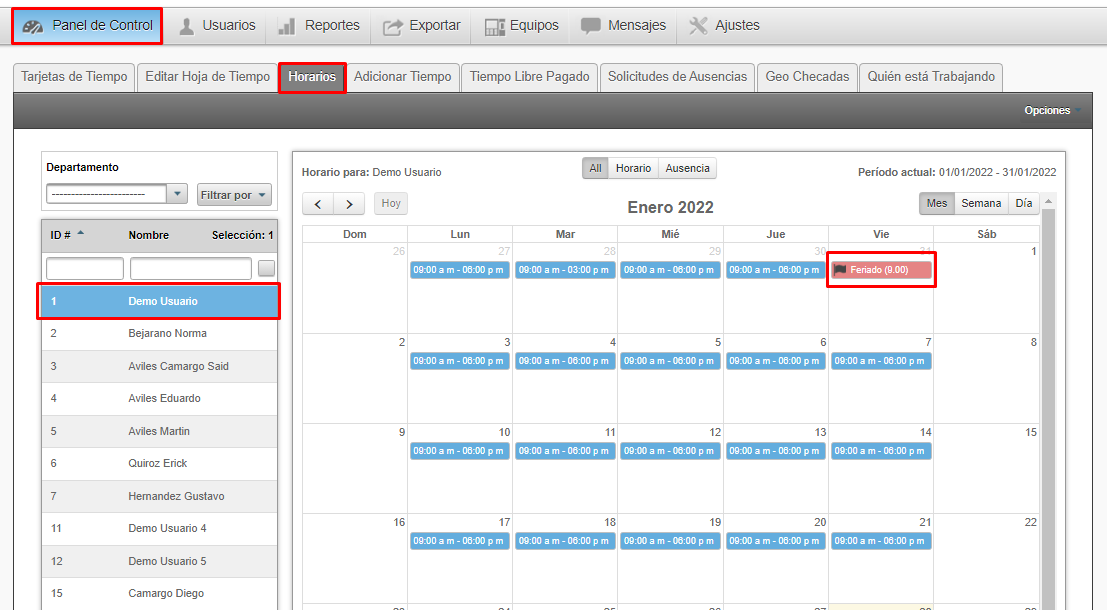This screenshot has width=1107, height=610.
Task: Select the Ausencia filter toggle
Action: tap(687, 169)
